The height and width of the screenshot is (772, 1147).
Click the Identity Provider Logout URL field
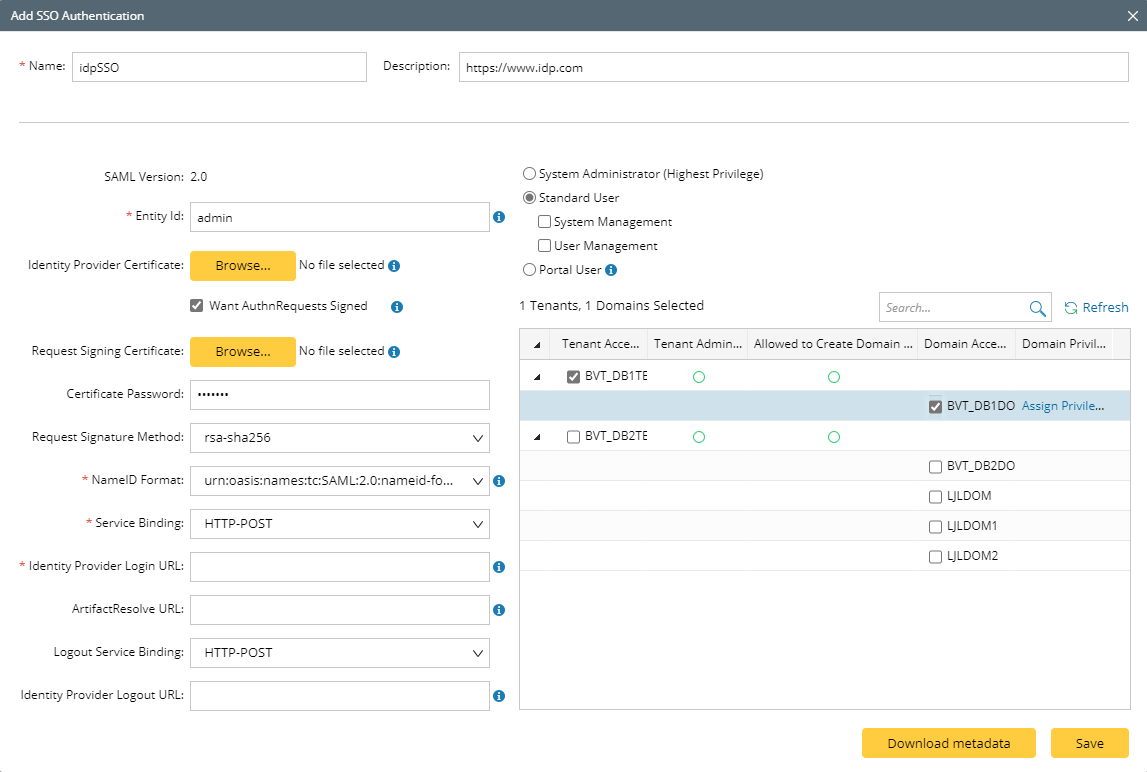tap(339, 696)
